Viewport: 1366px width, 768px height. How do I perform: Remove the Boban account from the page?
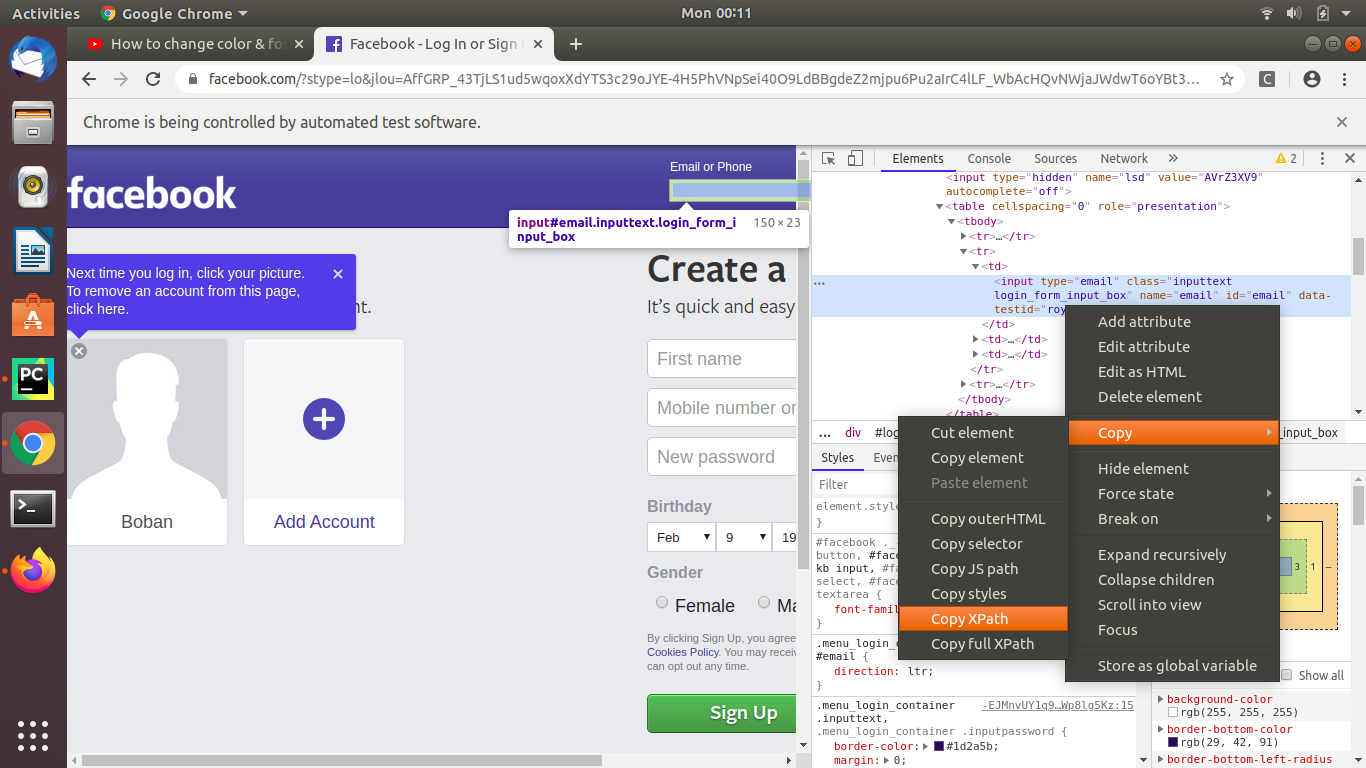click(79, 351)
